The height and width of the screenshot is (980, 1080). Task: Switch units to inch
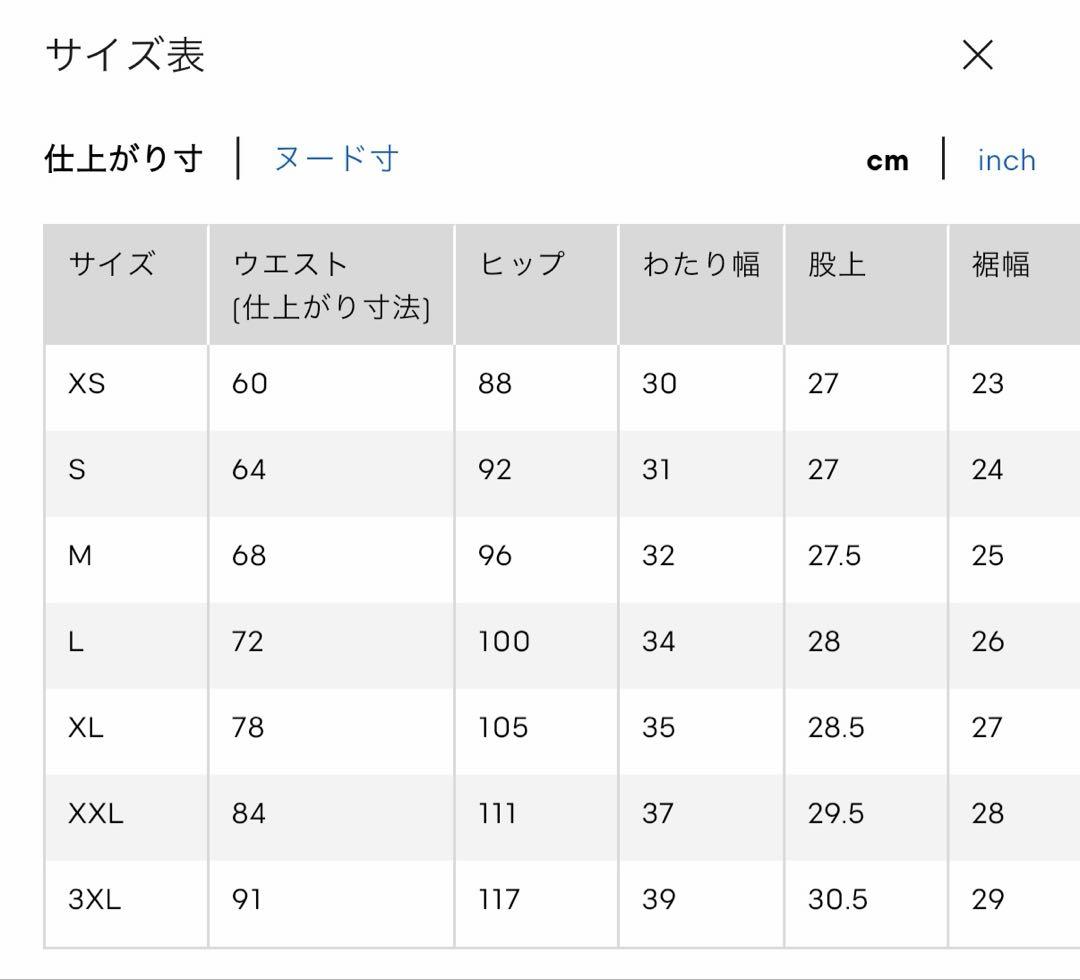click(x=1006, y=160)
